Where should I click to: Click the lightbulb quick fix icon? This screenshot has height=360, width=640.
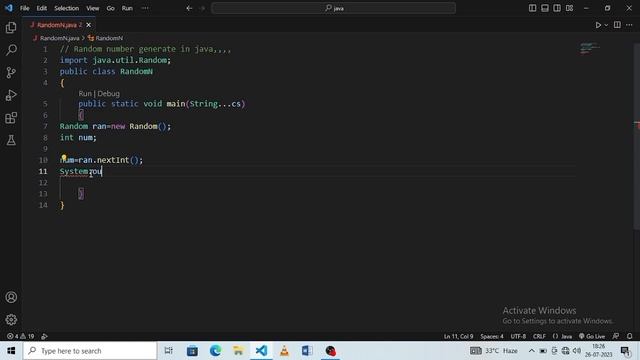pos(64,157)
